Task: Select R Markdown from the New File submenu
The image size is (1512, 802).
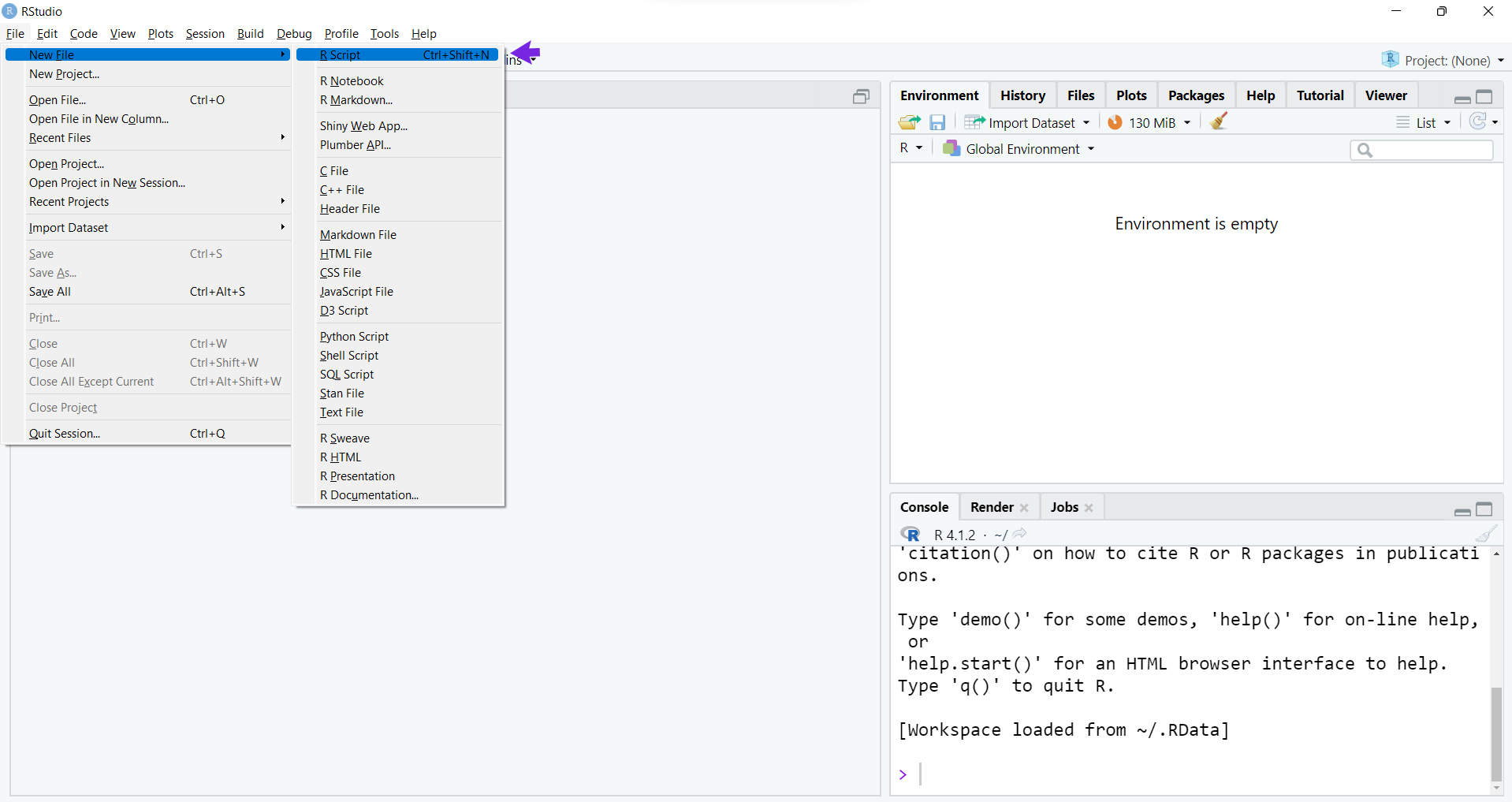Action: tap(356, 100)
